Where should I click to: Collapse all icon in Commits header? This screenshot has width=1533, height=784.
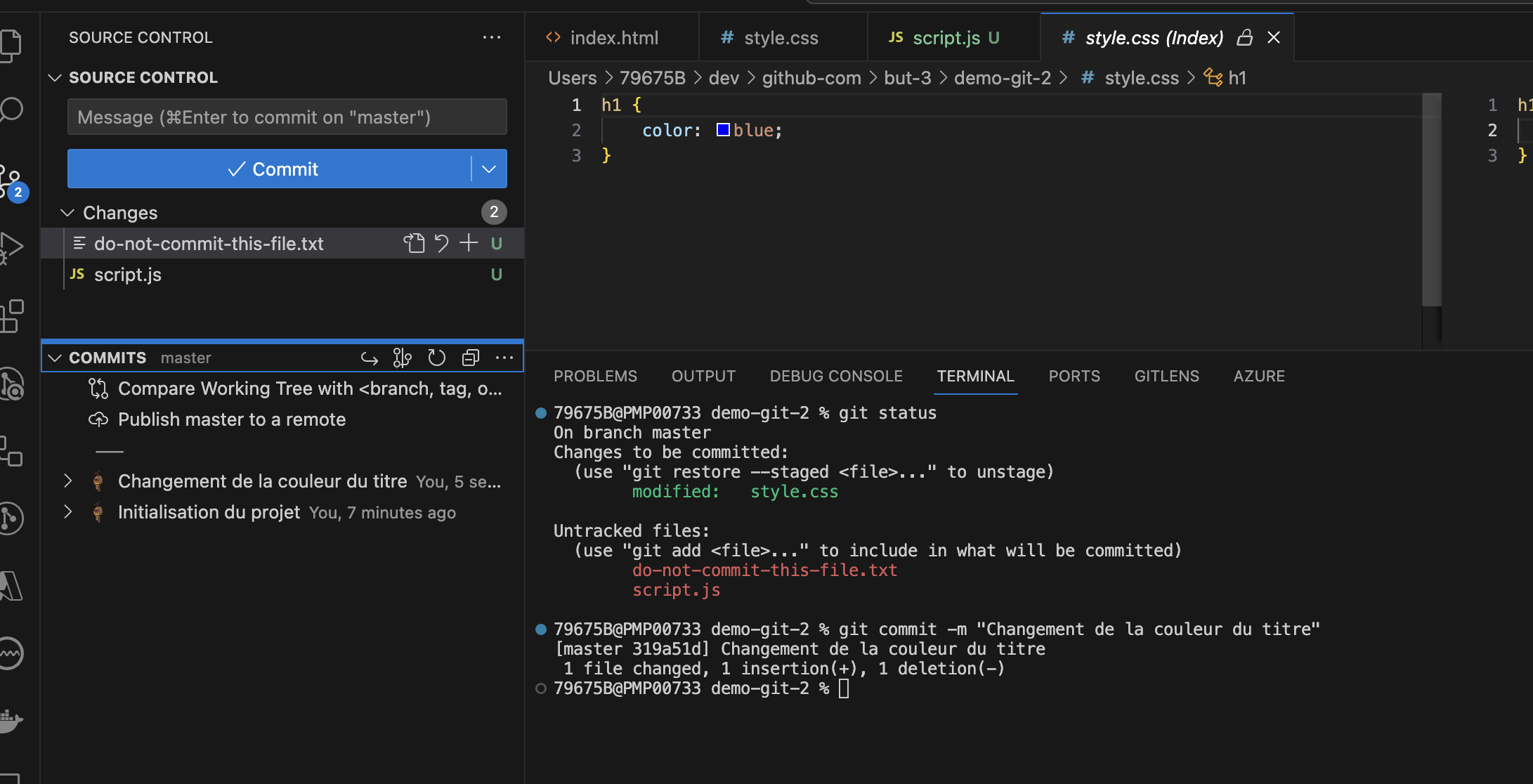click(471, 358)
